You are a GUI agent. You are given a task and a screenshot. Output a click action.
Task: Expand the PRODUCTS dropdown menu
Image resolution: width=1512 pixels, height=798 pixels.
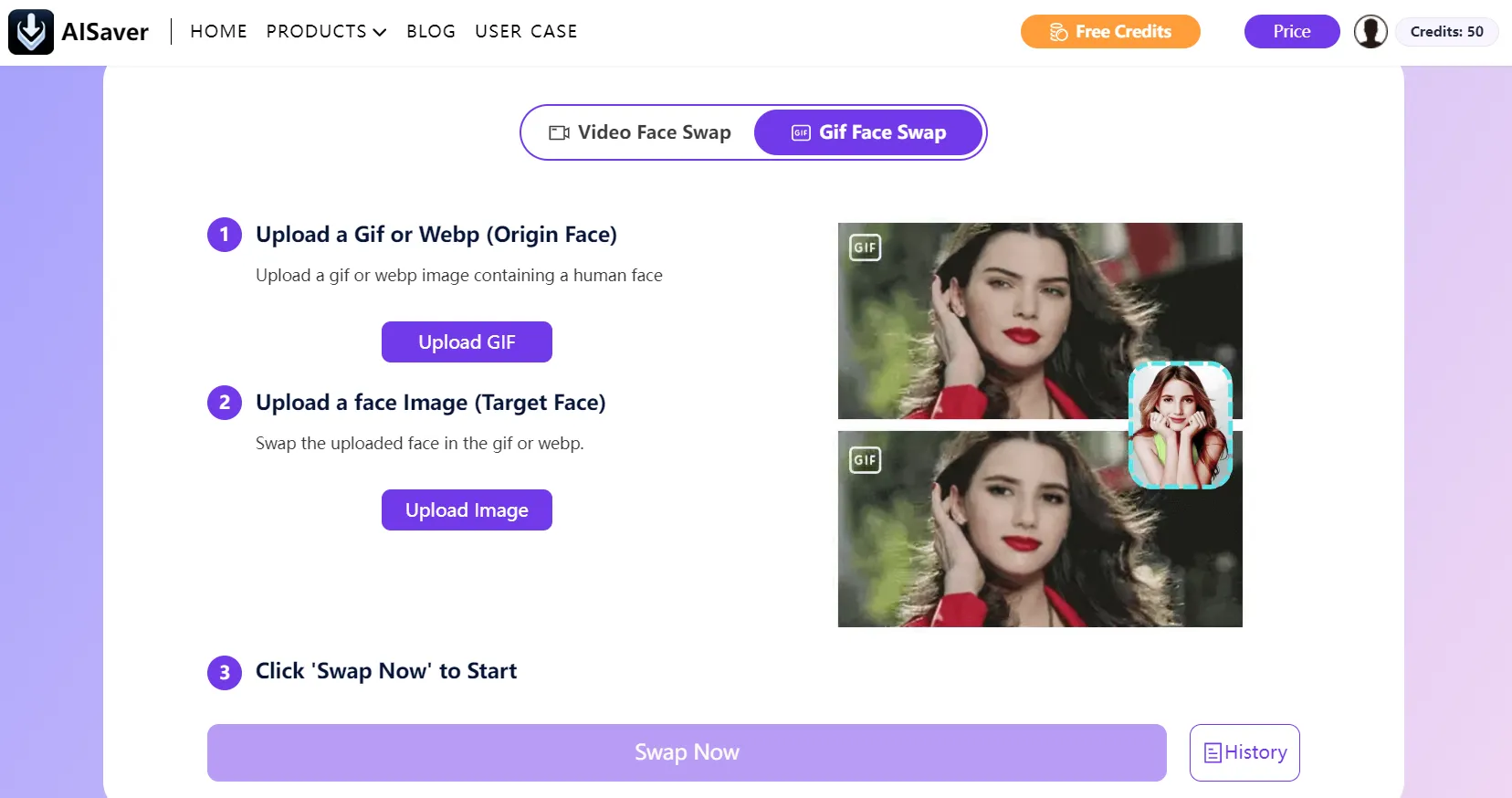[326, 32]
